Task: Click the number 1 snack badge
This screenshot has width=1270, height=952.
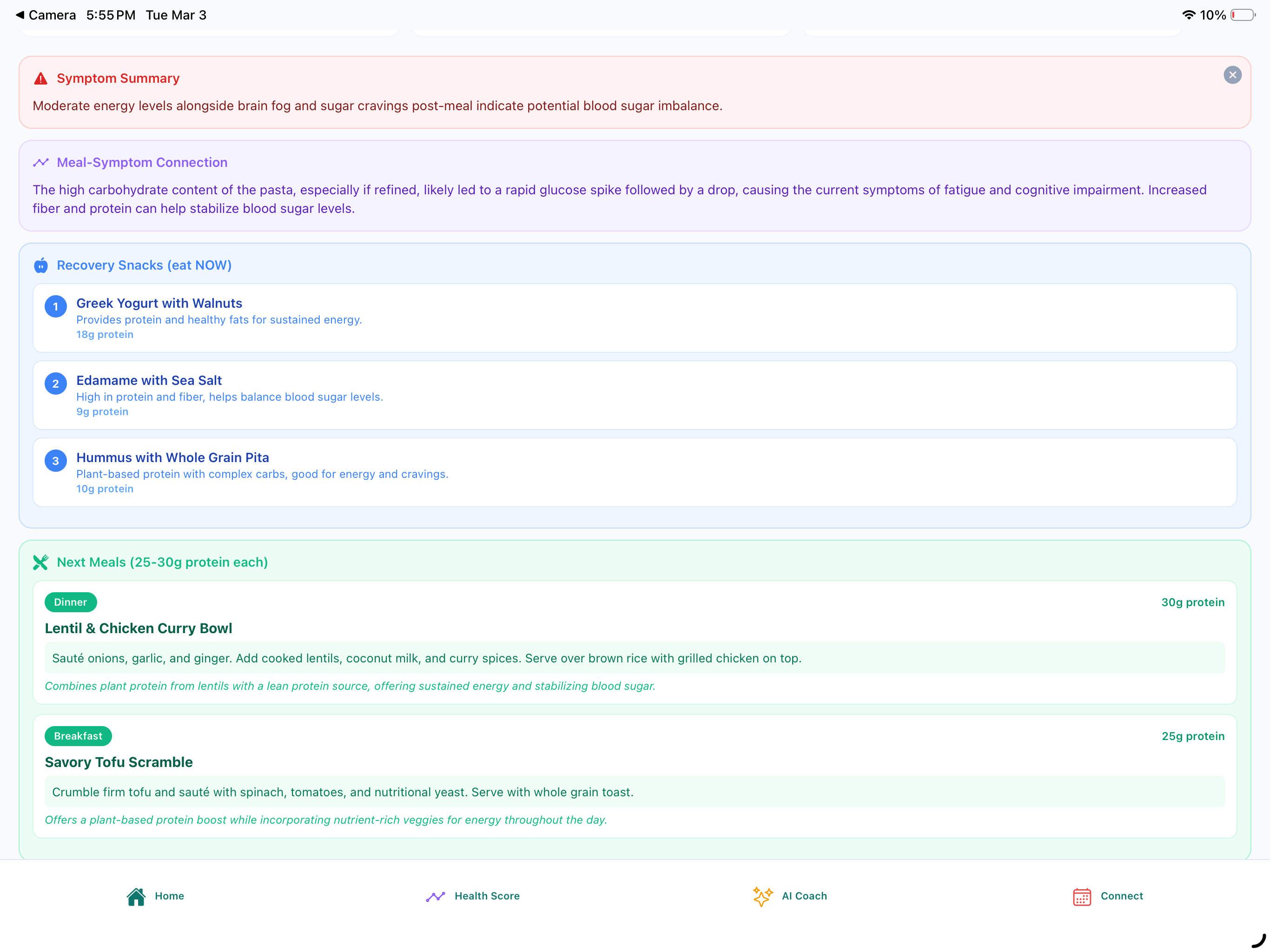Action: coord(56,307)
